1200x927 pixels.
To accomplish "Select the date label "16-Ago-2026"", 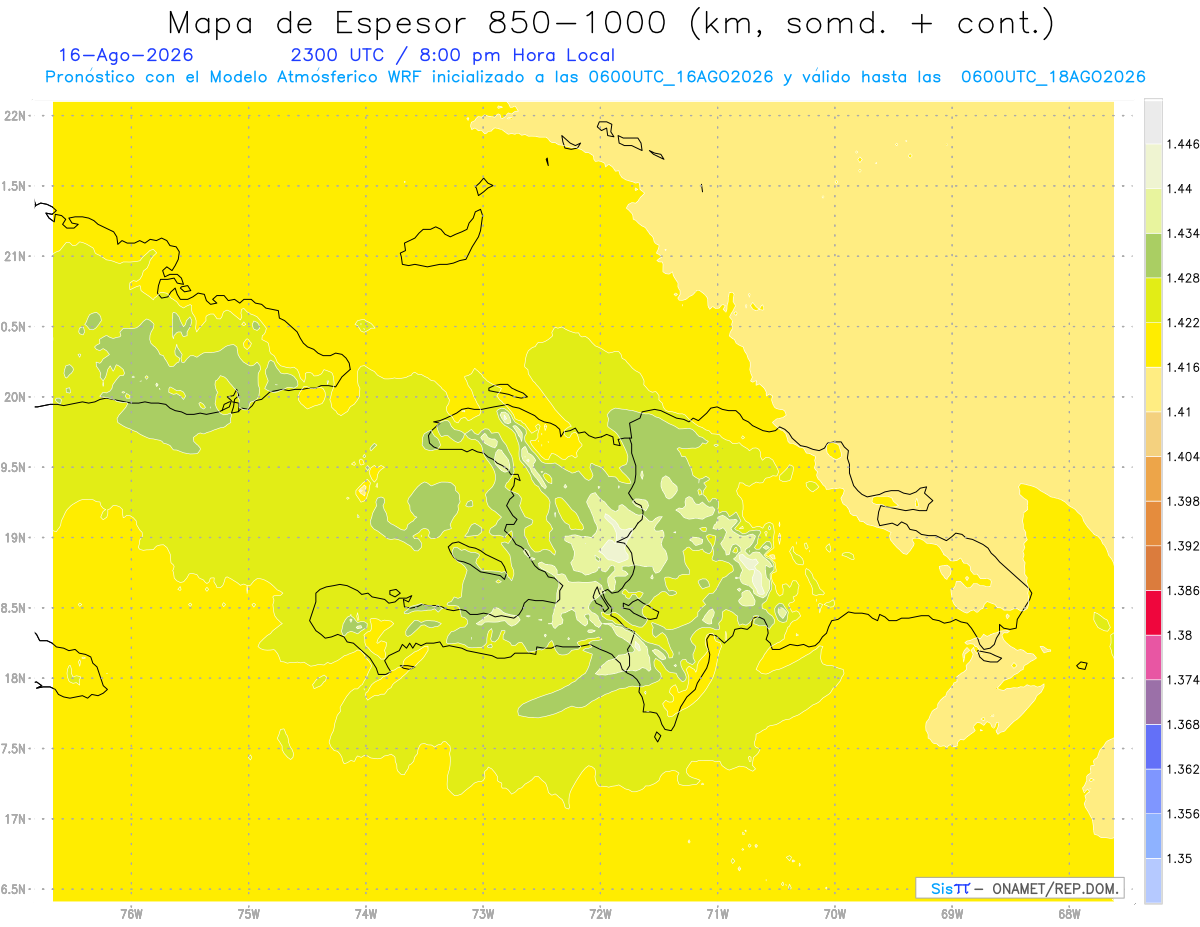I will (x=126, y=56).
